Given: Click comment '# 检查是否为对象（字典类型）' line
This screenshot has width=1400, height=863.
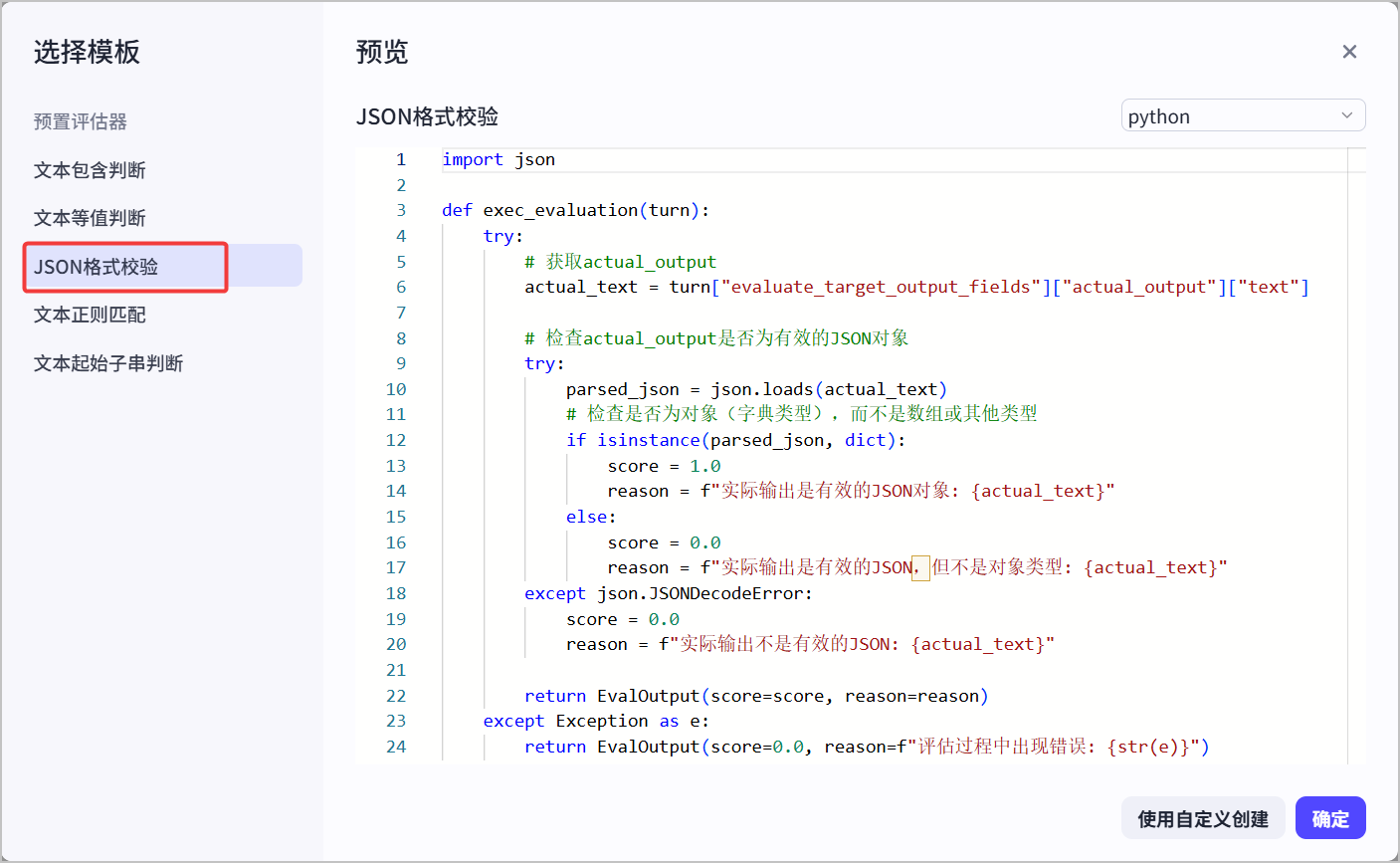Looking at the screenshot, I should point(801,414).
